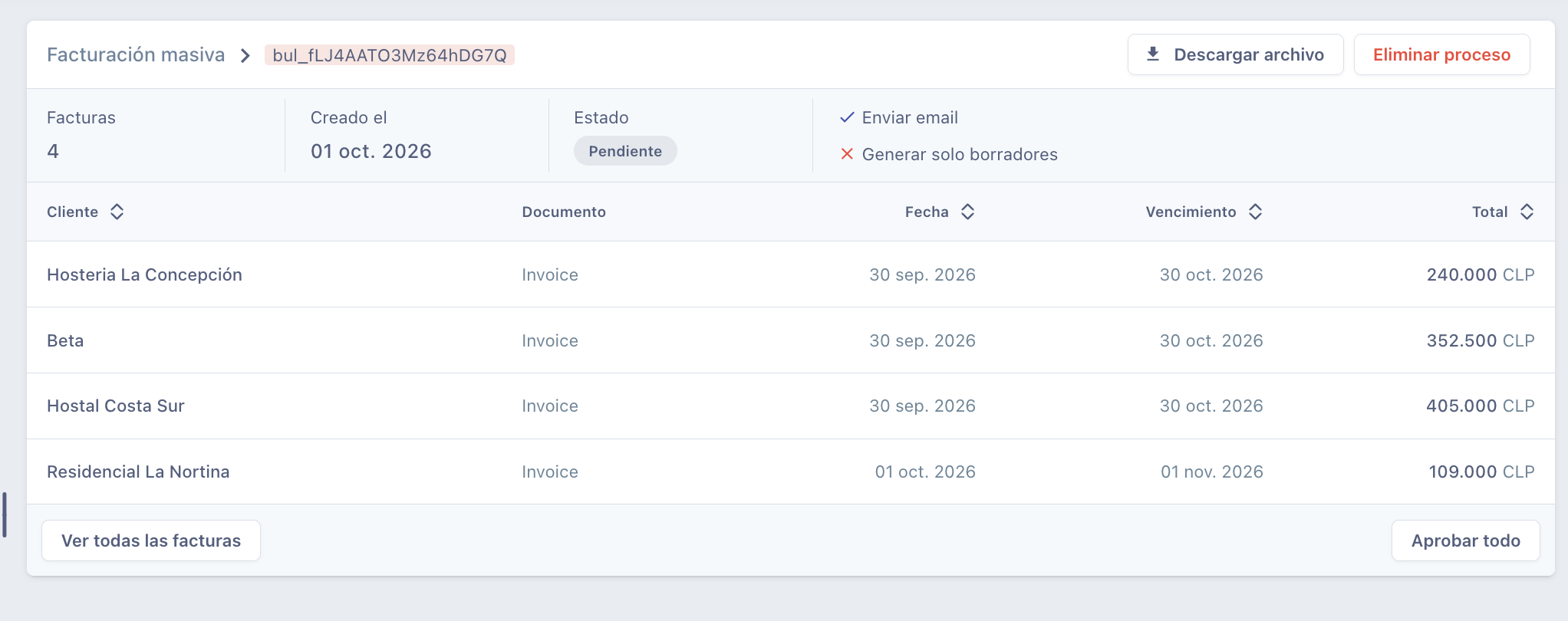
Task: Click Invoice in the Hostal Costa Sur row
Action: pos(550,406)
